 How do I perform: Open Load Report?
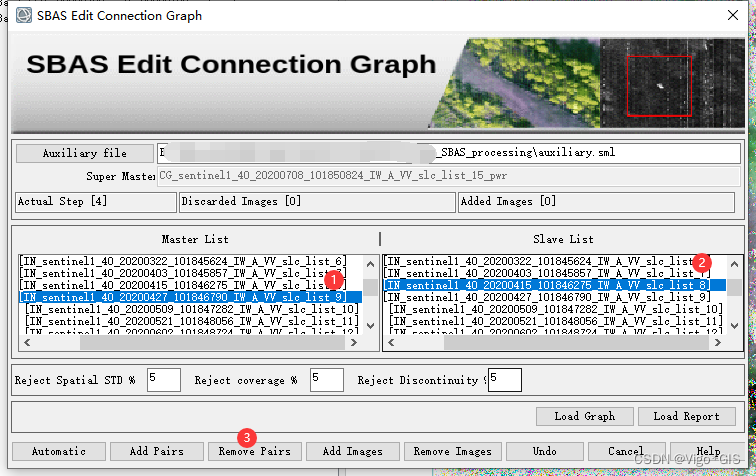(687, 416)
